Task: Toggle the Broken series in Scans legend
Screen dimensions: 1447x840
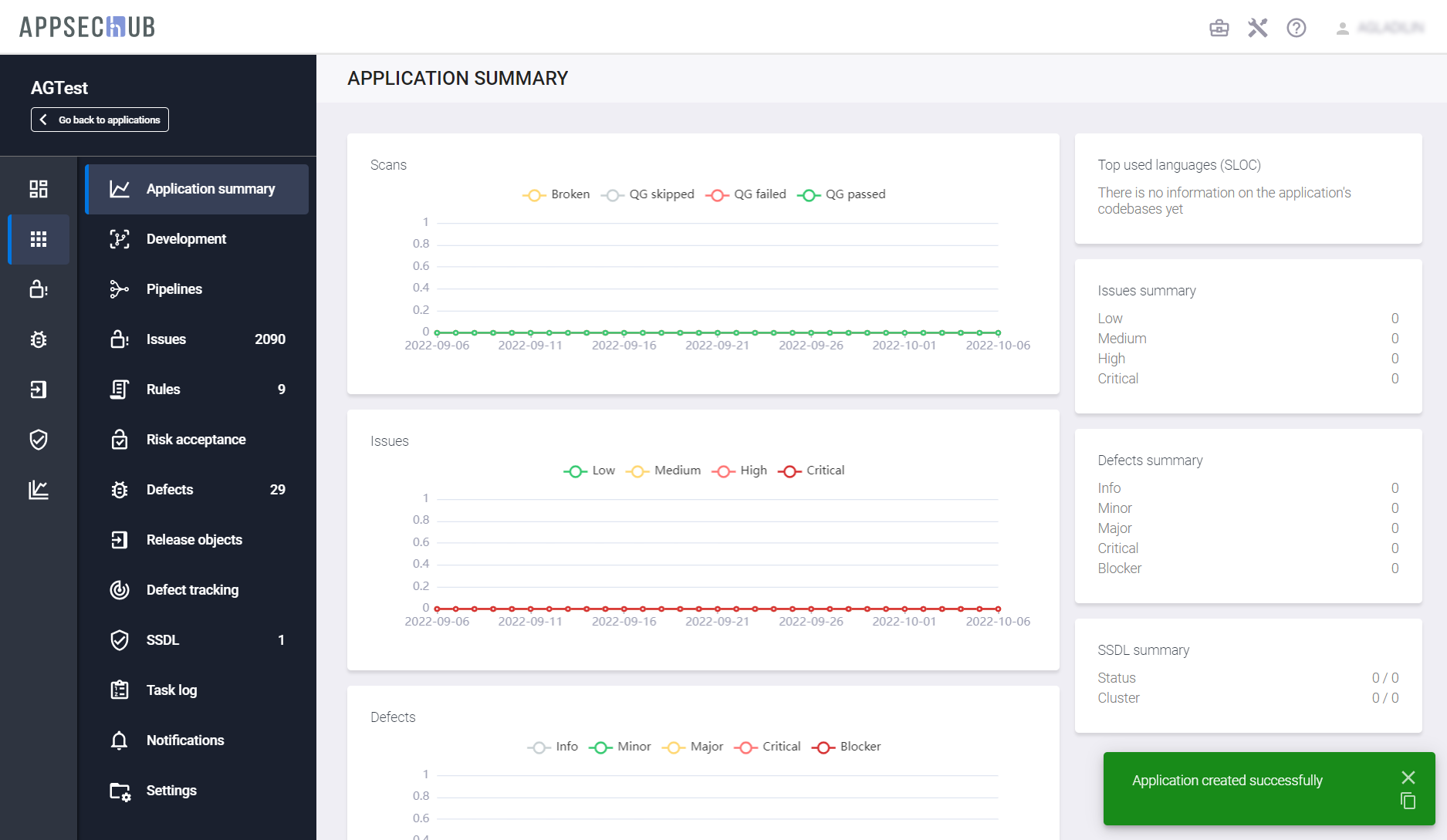Action: (x=556, y=194)
